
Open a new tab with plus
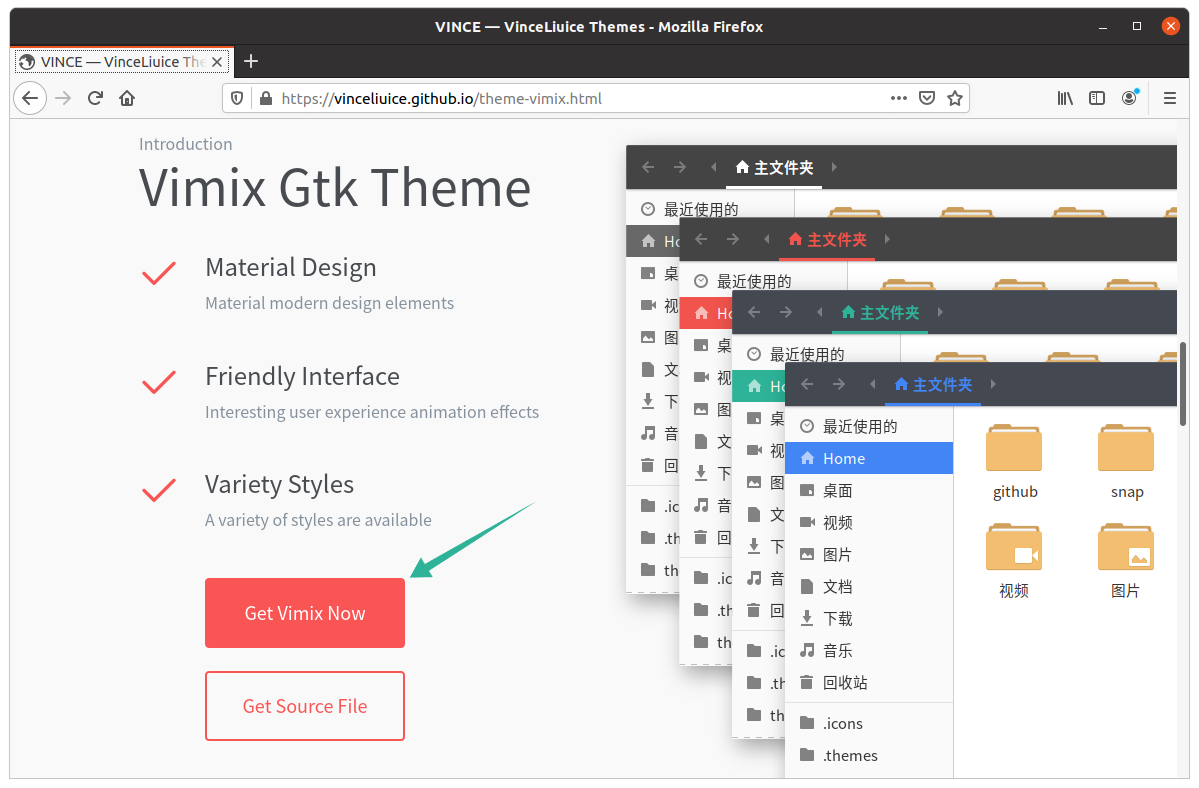[251, 61]
